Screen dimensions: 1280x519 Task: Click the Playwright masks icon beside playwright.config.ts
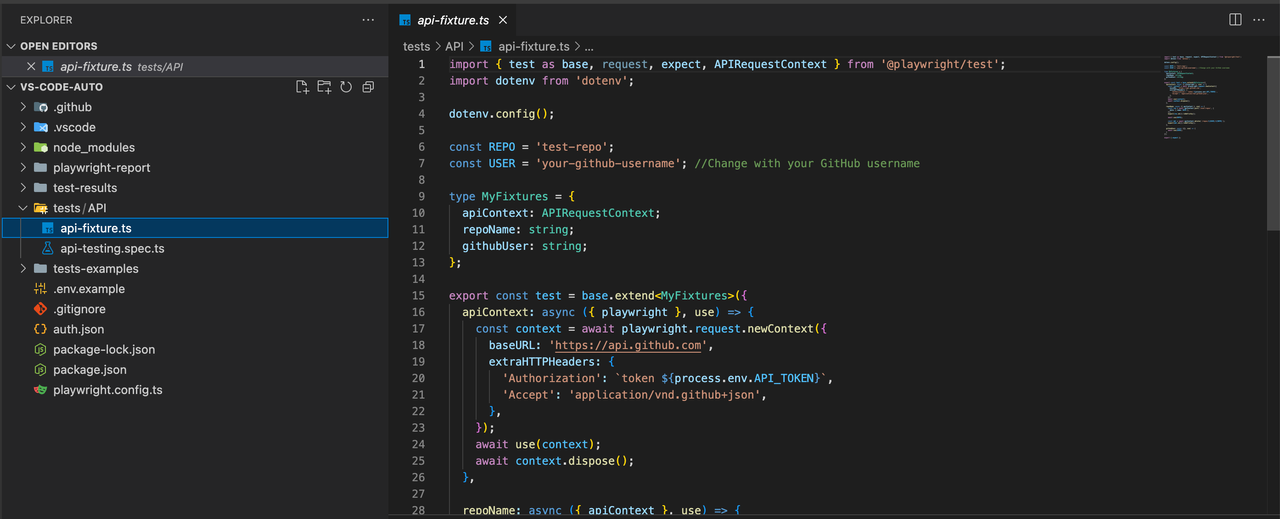point(41,390)
